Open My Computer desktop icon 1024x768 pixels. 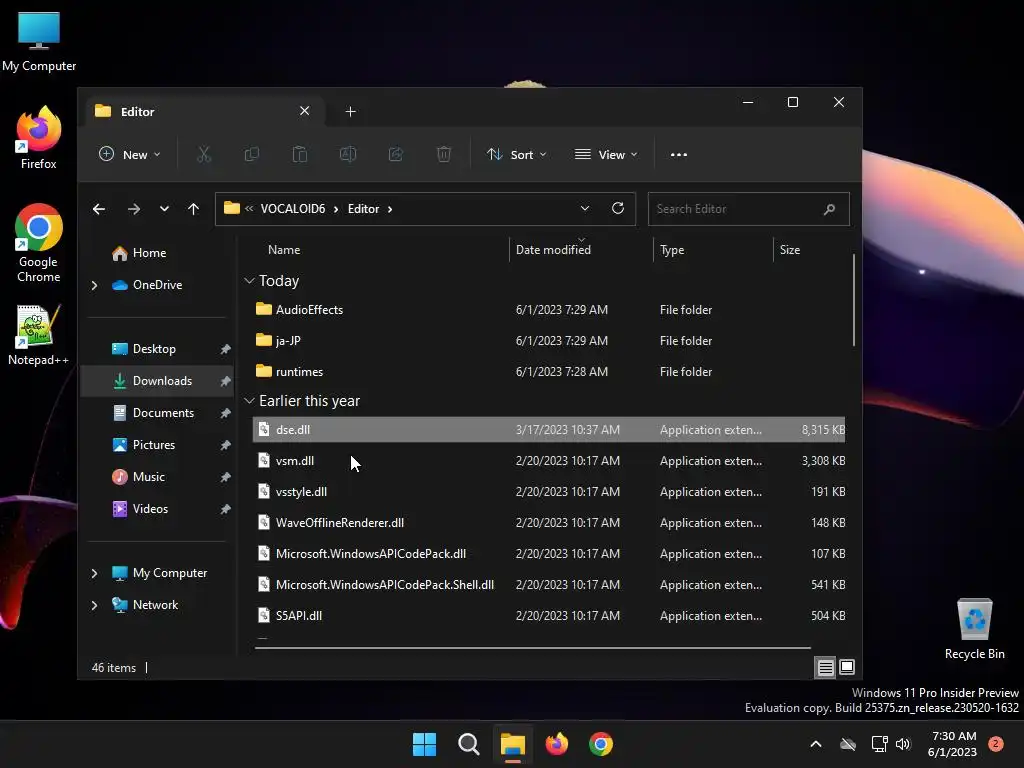39,42
